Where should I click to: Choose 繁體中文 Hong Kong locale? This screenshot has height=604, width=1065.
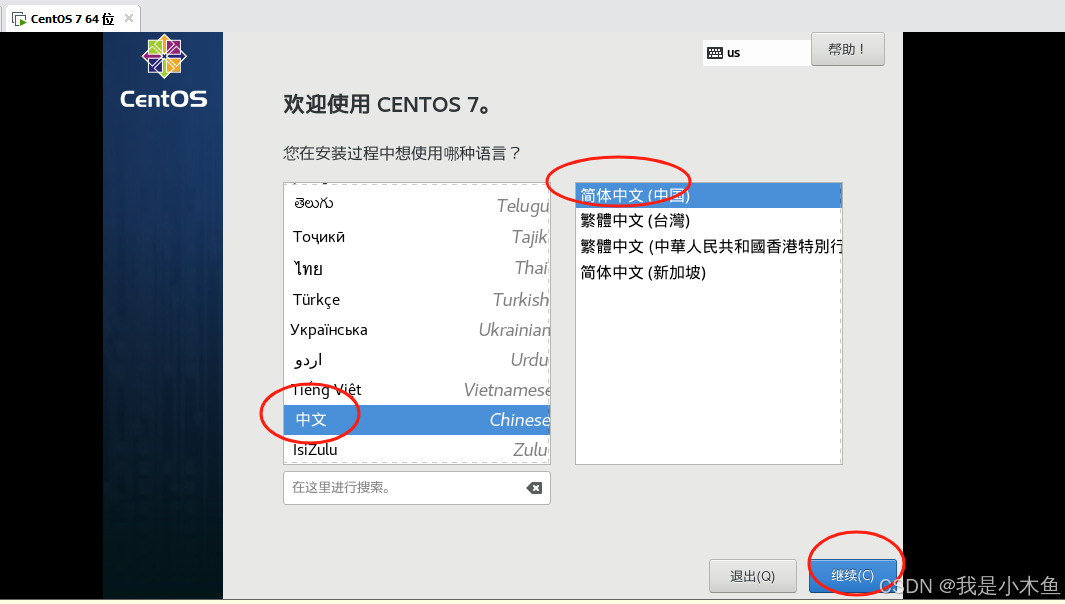[708, 247]
